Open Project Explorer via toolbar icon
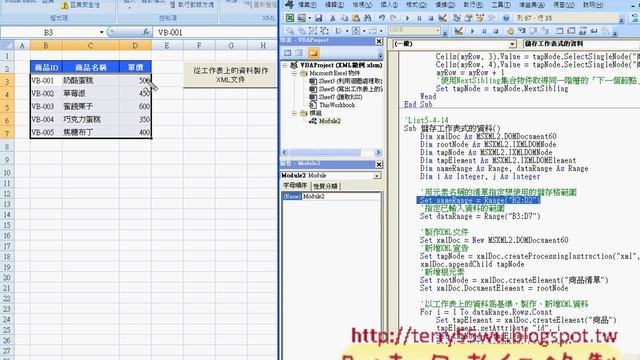Image resolution: width=640 pixels, height=360 pixels. (x=457, y=18)
